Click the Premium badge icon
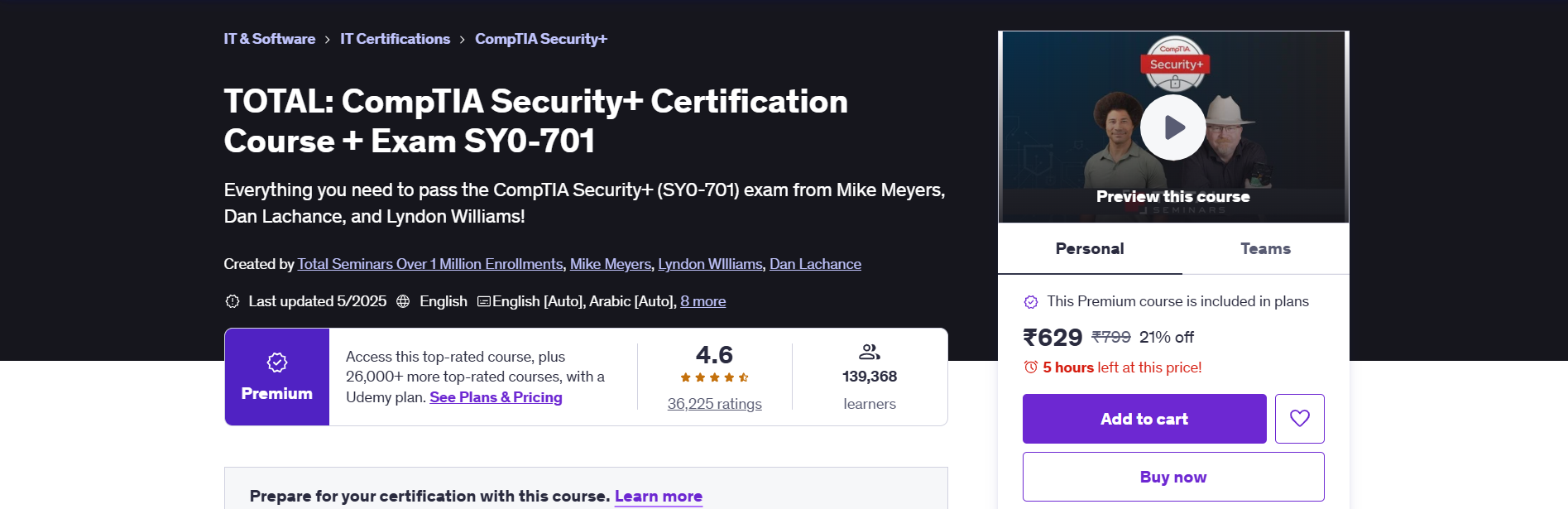The image size is (1568, 509). pos(277,363)
